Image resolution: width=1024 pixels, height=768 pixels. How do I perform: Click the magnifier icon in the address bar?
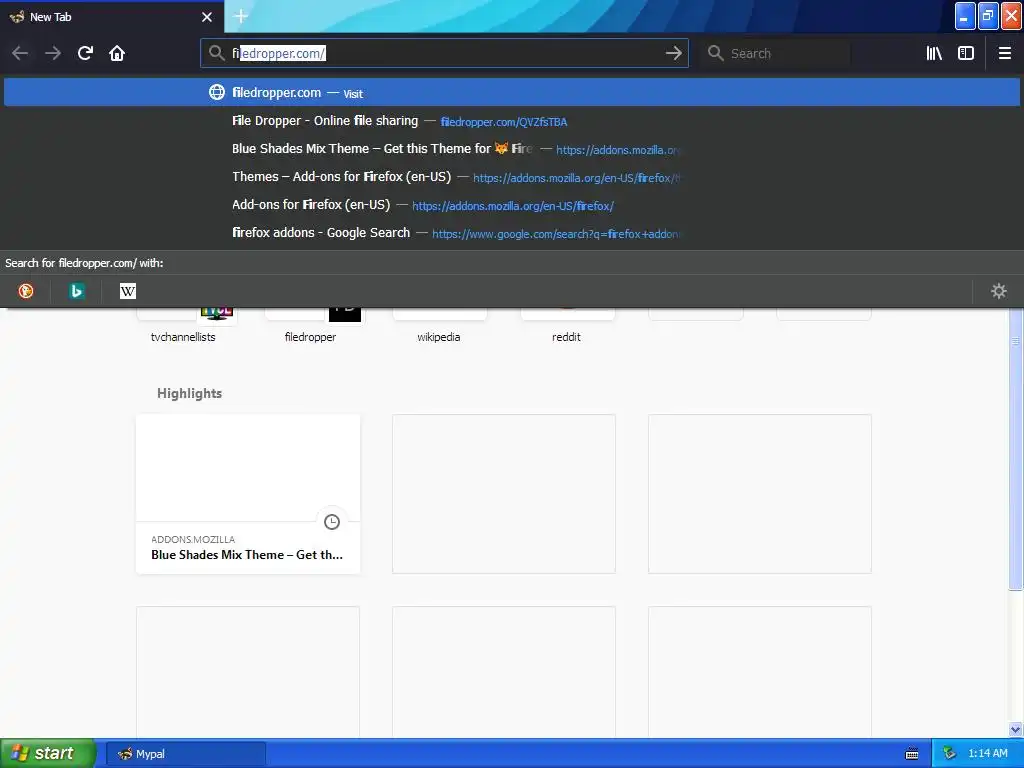point(217,53)
